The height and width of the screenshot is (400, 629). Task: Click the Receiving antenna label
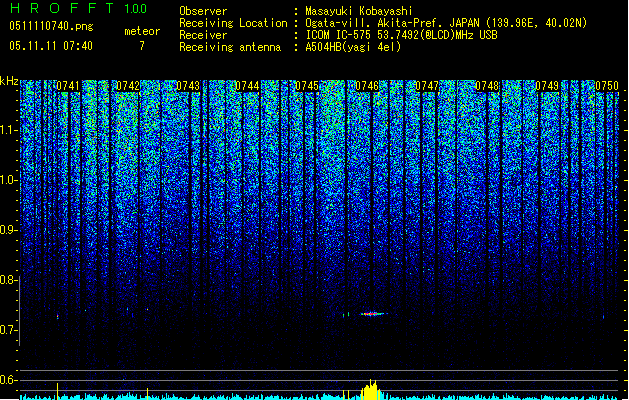click(x=230, y=47)
